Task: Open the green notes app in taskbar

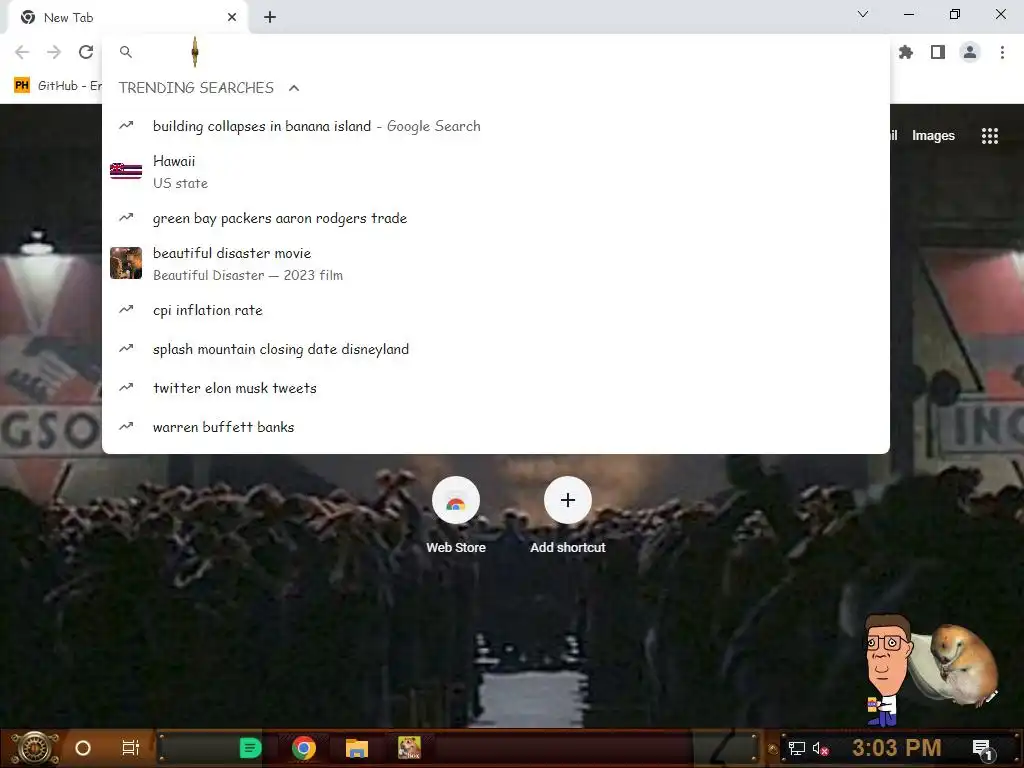Action: 250,748
